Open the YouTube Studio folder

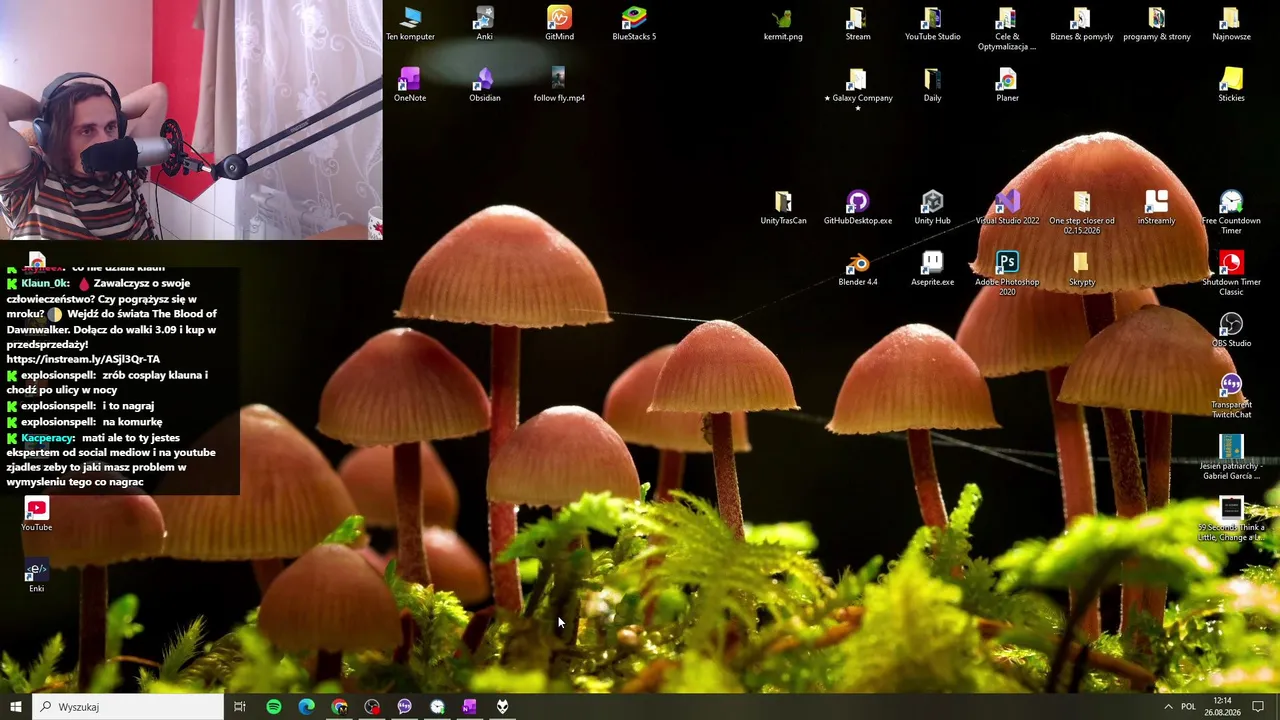(x=932, y=24)
